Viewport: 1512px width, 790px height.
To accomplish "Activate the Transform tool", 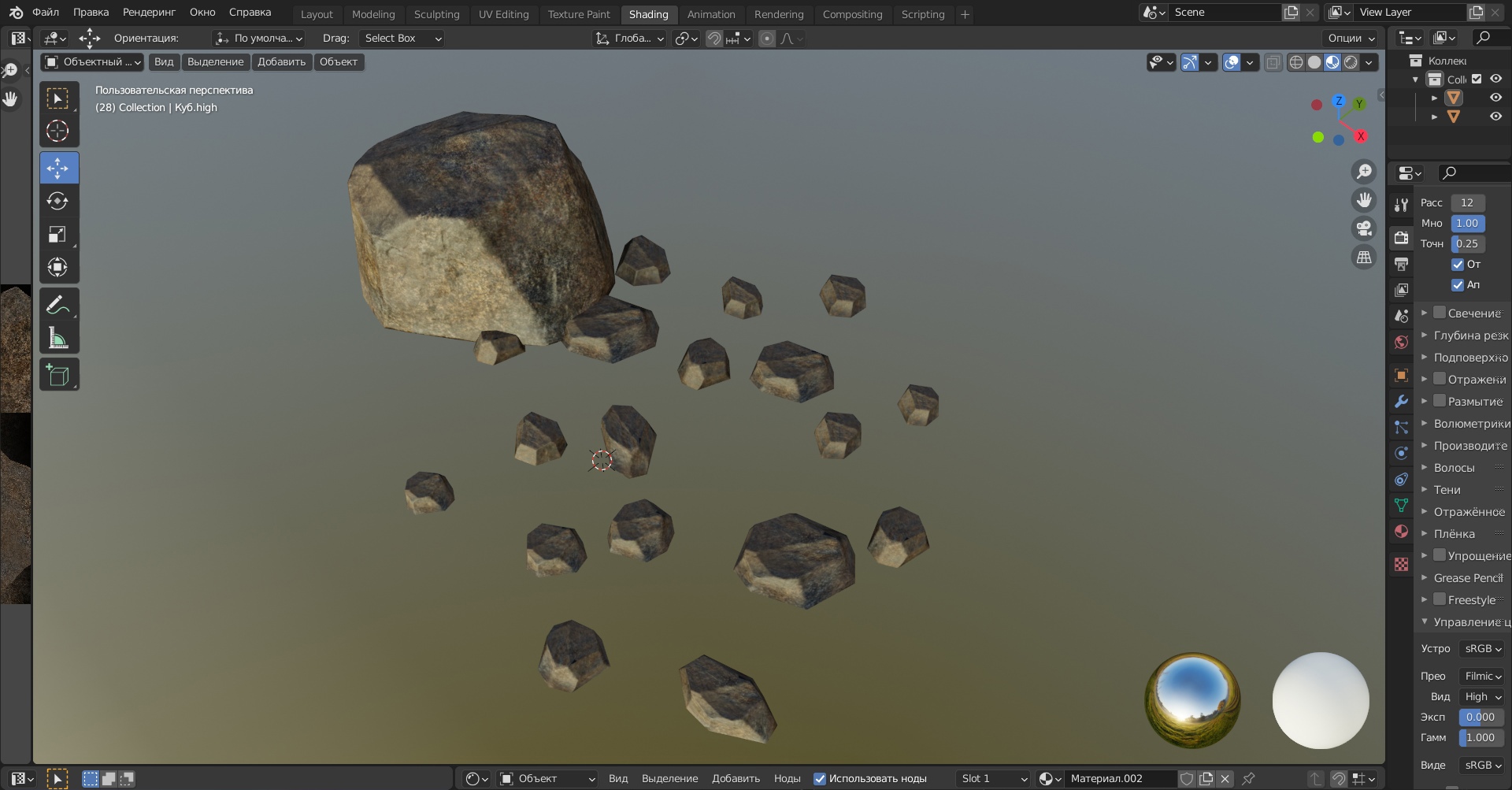I will click(58, 267).
